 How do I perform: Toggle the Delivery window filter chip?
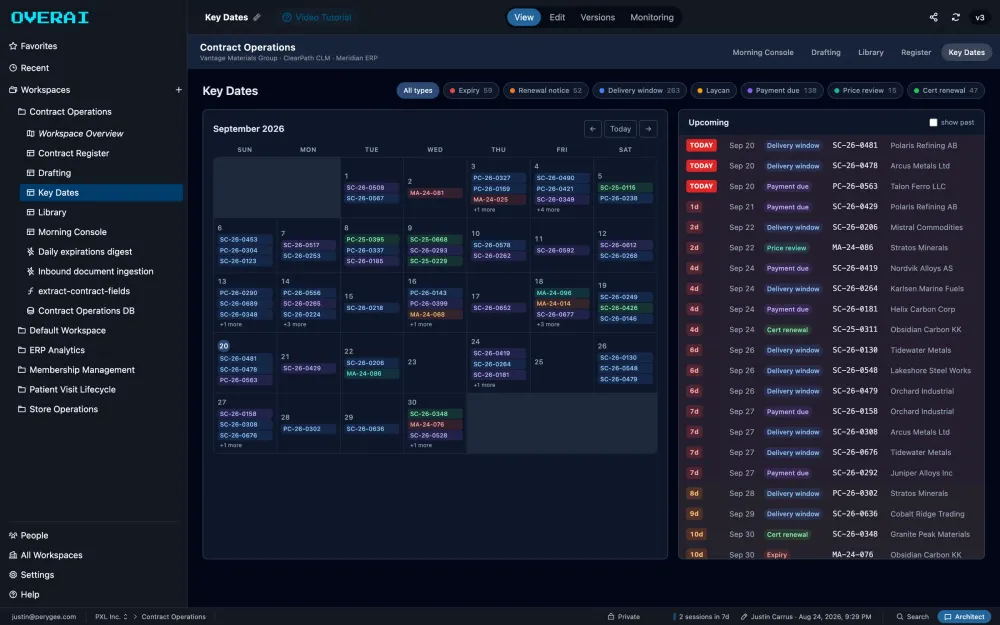[x=640, y=91]
